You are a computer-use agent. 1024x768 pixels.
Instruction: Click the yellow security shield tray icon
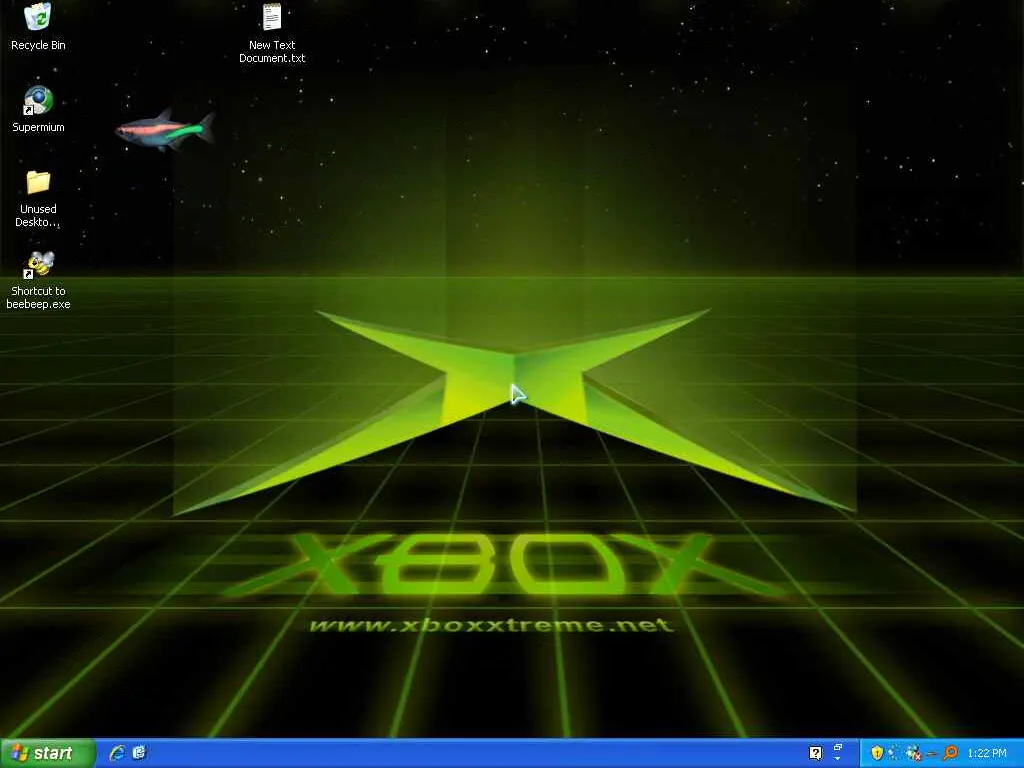pyautogui.click(x=877, y=753)
